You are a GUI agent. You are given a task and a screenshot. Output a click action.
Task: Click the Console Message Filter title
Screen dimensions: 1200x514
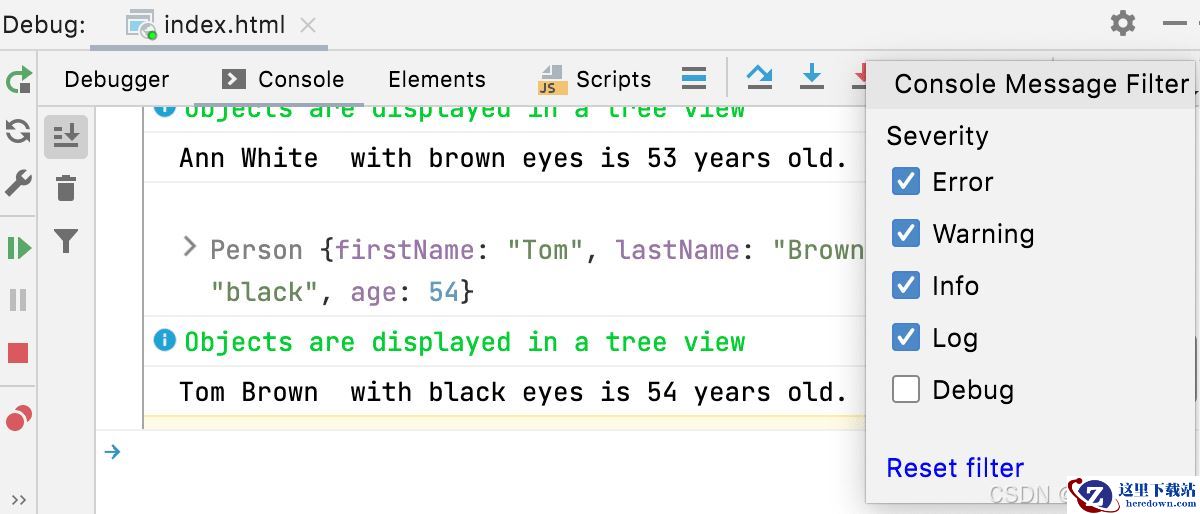(x=1042, y=84)
